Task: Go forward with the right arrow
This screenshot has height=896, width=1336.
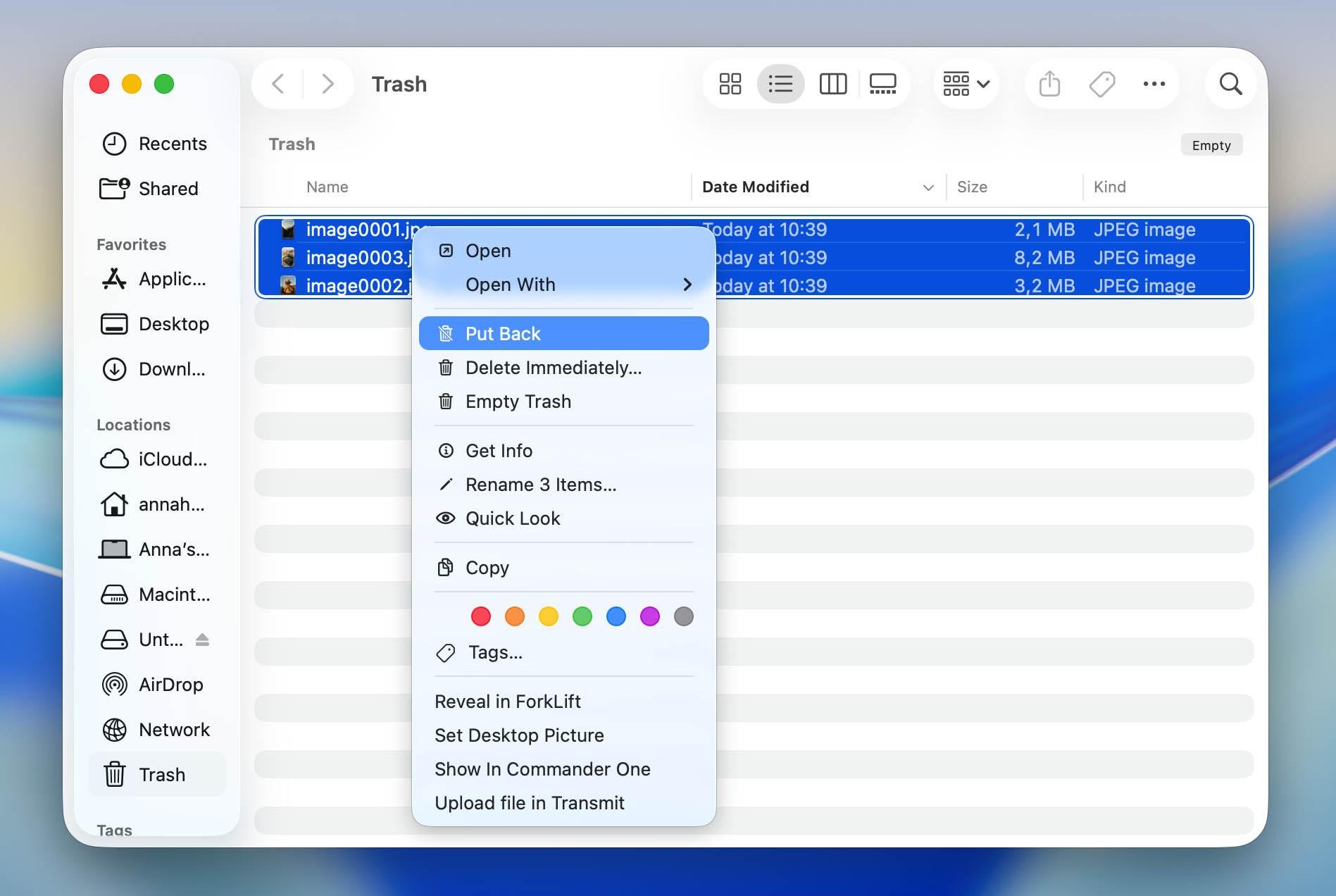Action: tap(327, 84)
